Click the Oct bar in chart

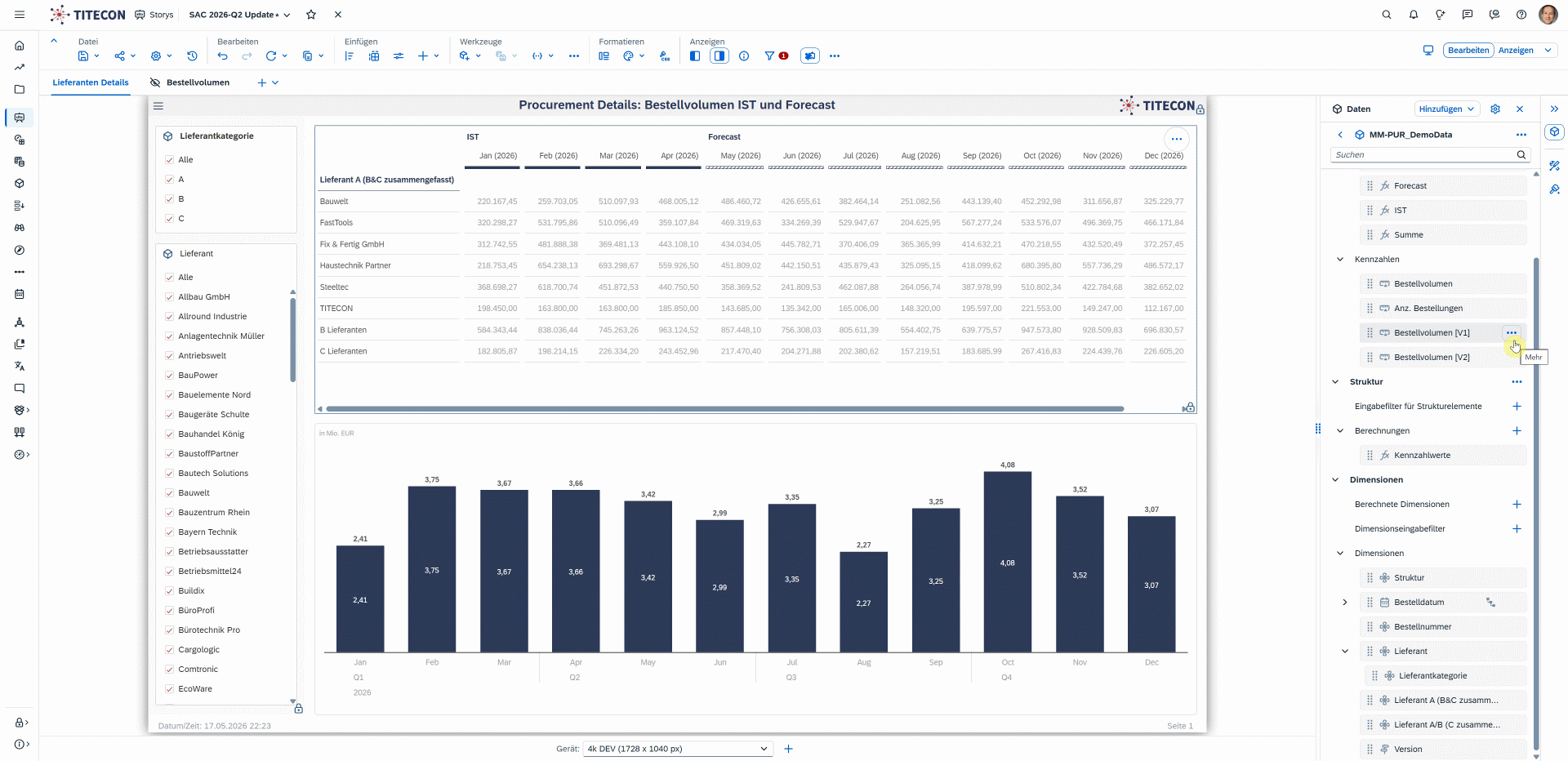tap(1007, 562)
